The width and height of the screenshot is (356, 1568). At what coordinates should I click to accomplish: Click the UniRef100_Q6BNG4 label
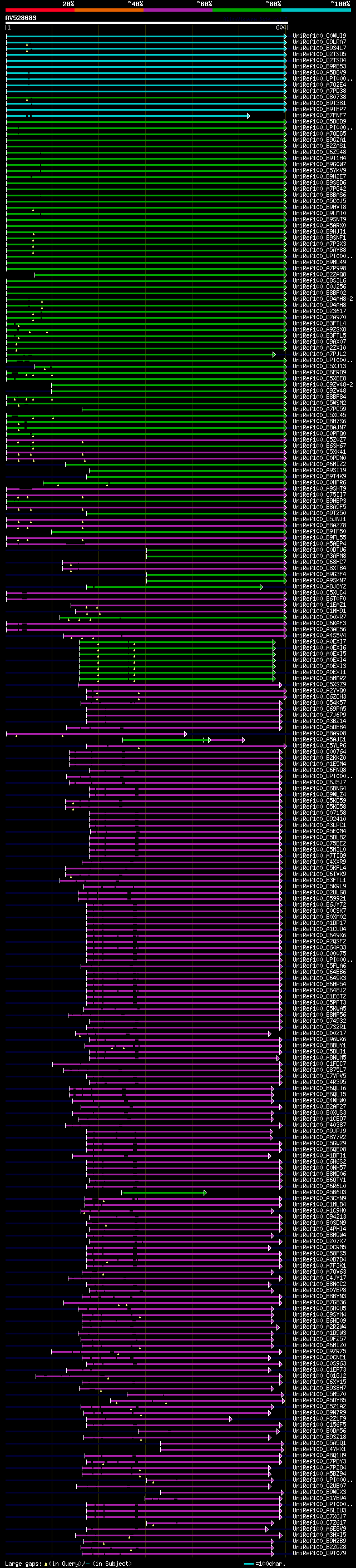[319, 788]
